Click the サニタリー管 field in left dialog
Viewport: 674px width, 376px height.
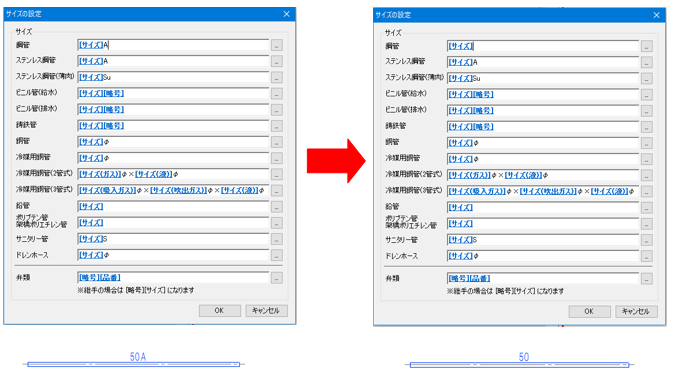(x=173, y=239)
